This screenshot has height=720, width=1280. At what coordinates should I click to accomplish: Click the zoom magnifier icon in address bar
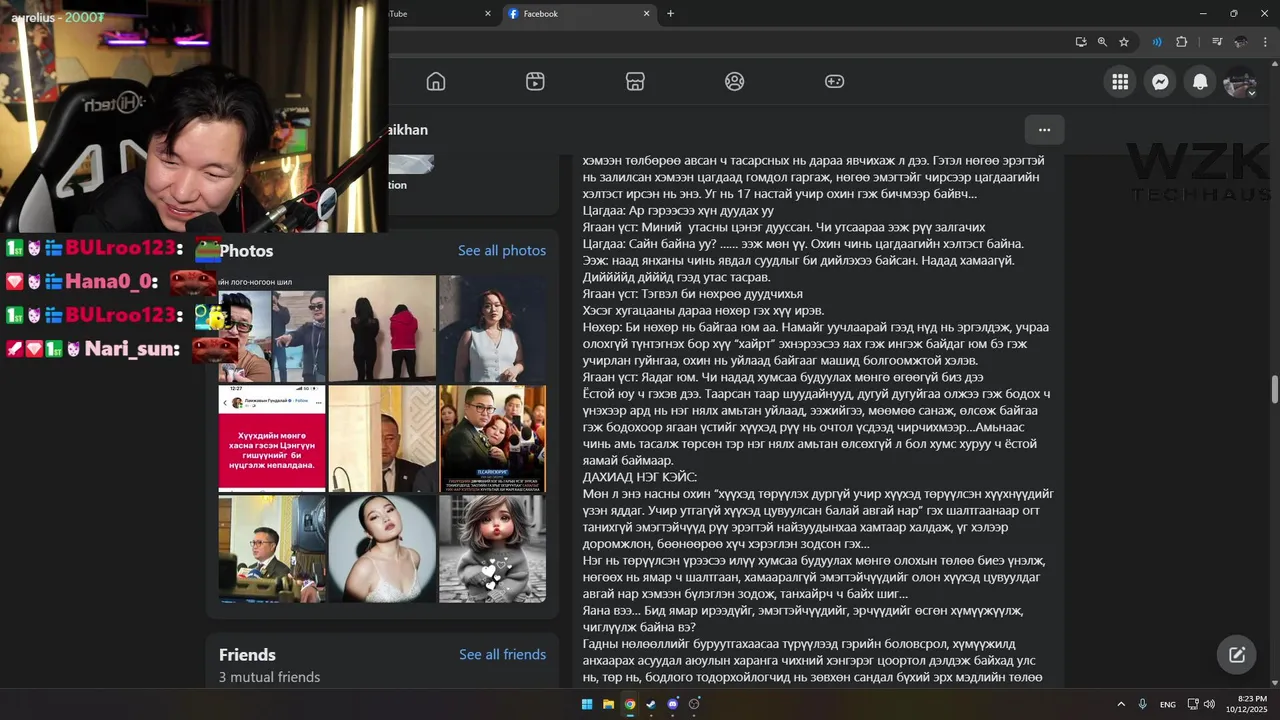1102,42
